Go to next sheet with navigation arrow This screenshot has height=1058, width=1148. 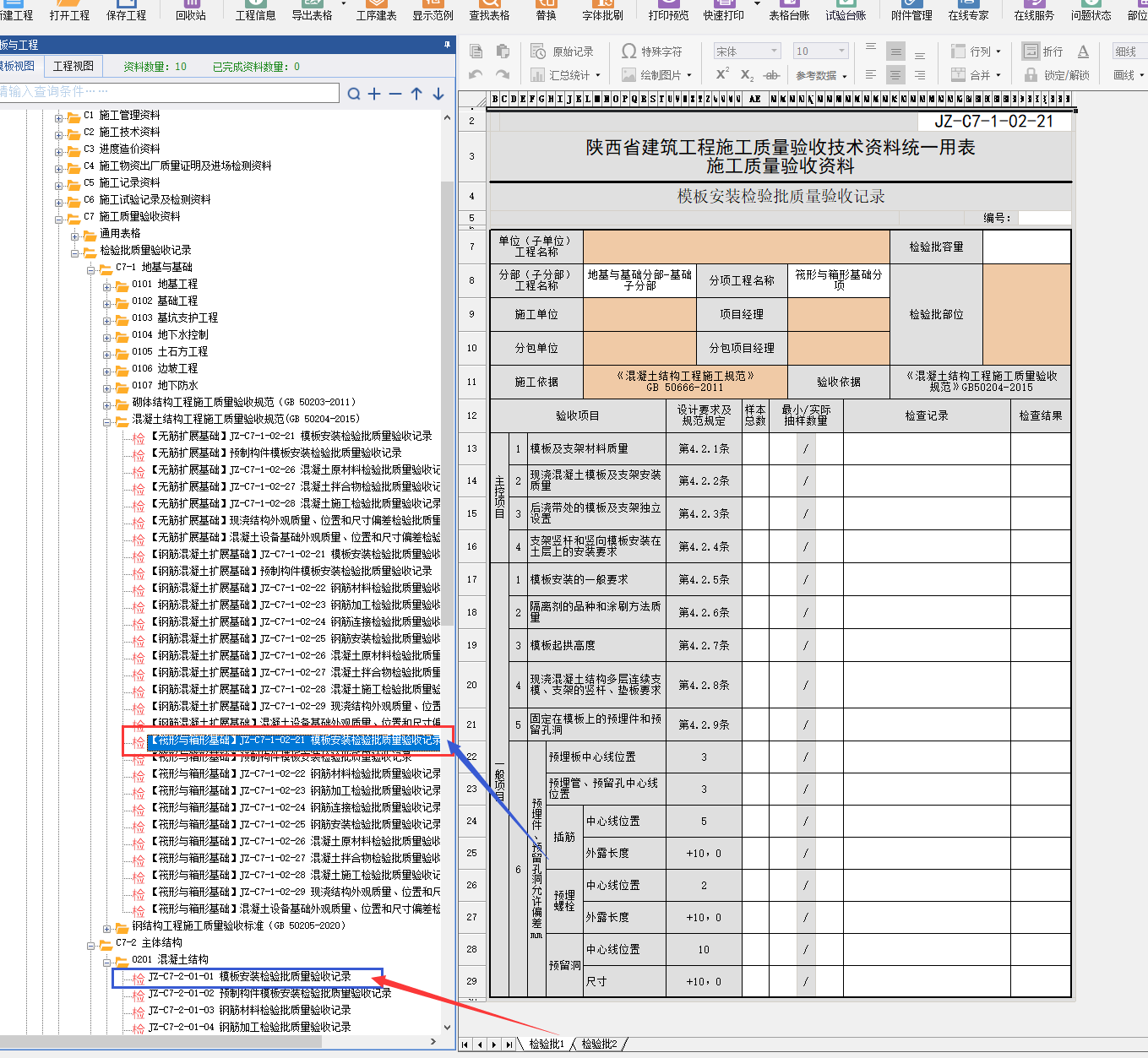[494, 1044]
